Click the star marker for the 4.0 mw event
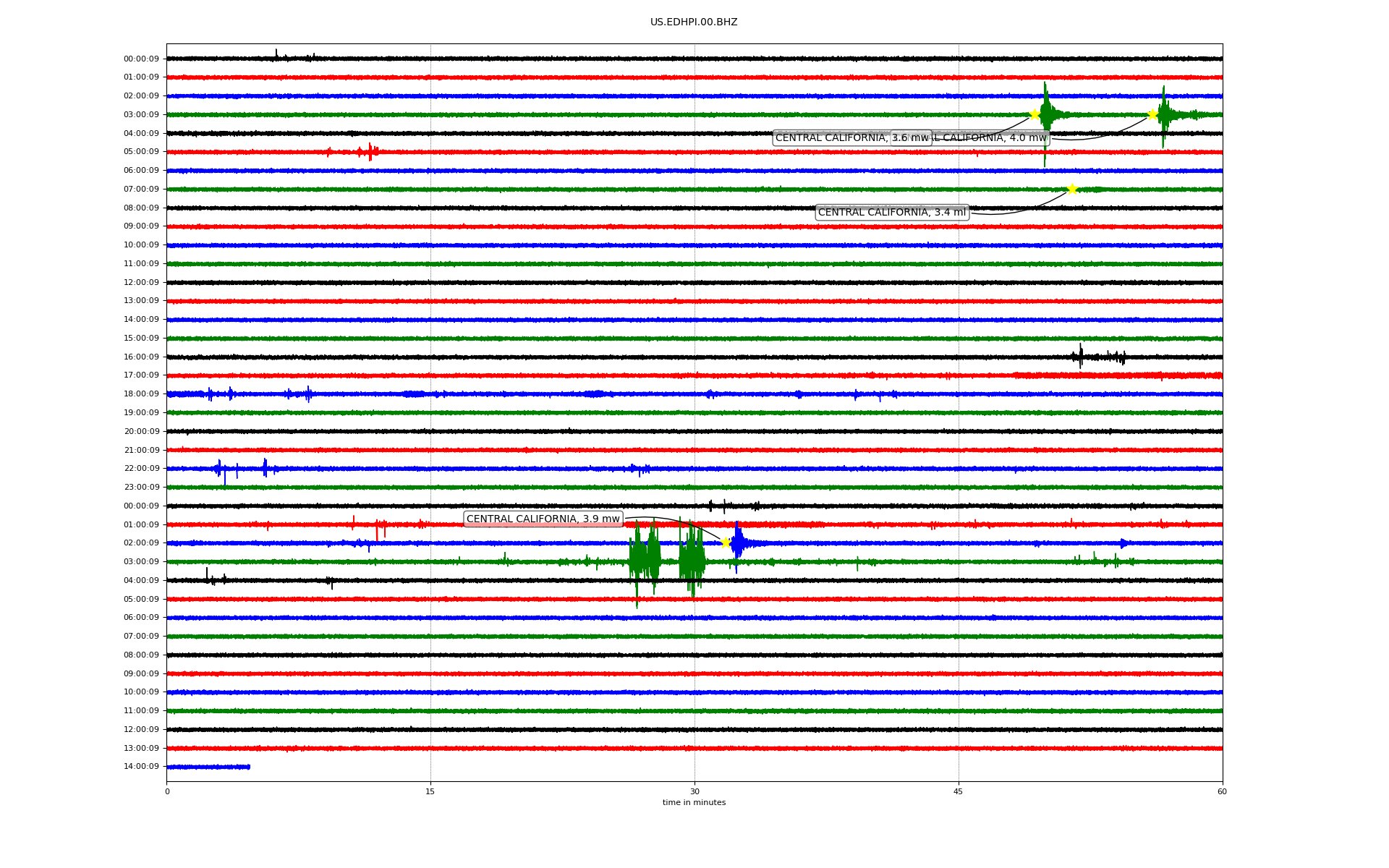Image resolution: width=1389 pixels, height=868 pixels. coord(1152,114)
